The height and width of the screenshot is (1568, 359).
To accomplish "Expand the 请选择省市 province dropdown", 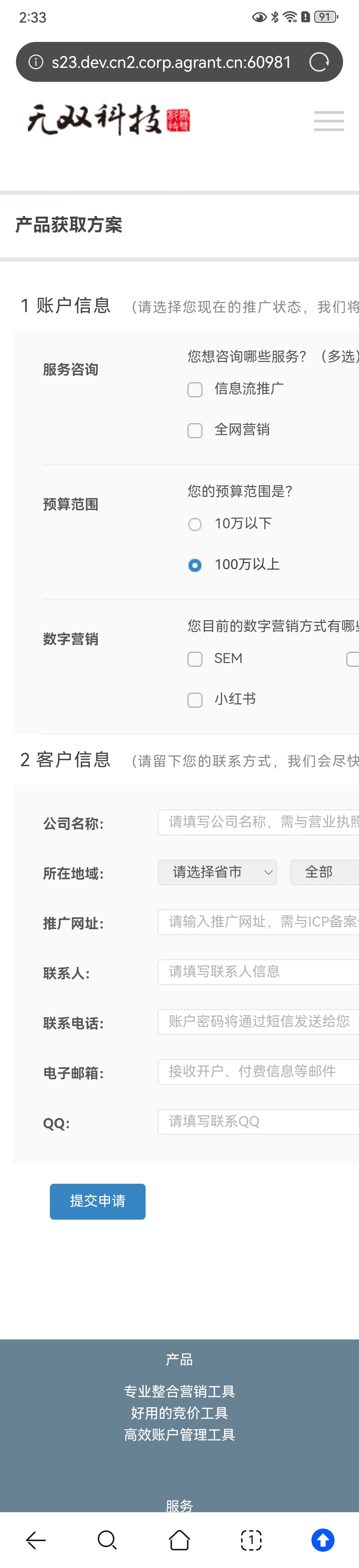I will click(x=217, y=872).
